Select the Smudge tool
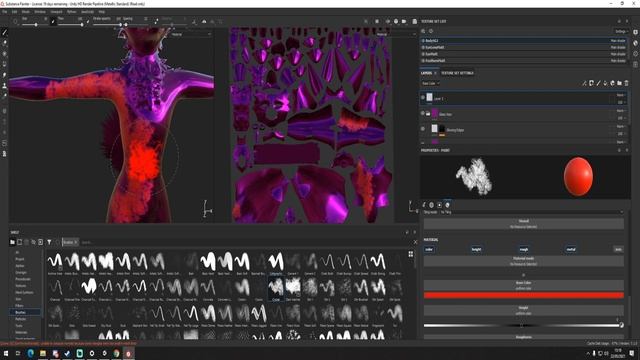Image resolution: width=640 pixels, height=360 pixels. pos(4,75)
